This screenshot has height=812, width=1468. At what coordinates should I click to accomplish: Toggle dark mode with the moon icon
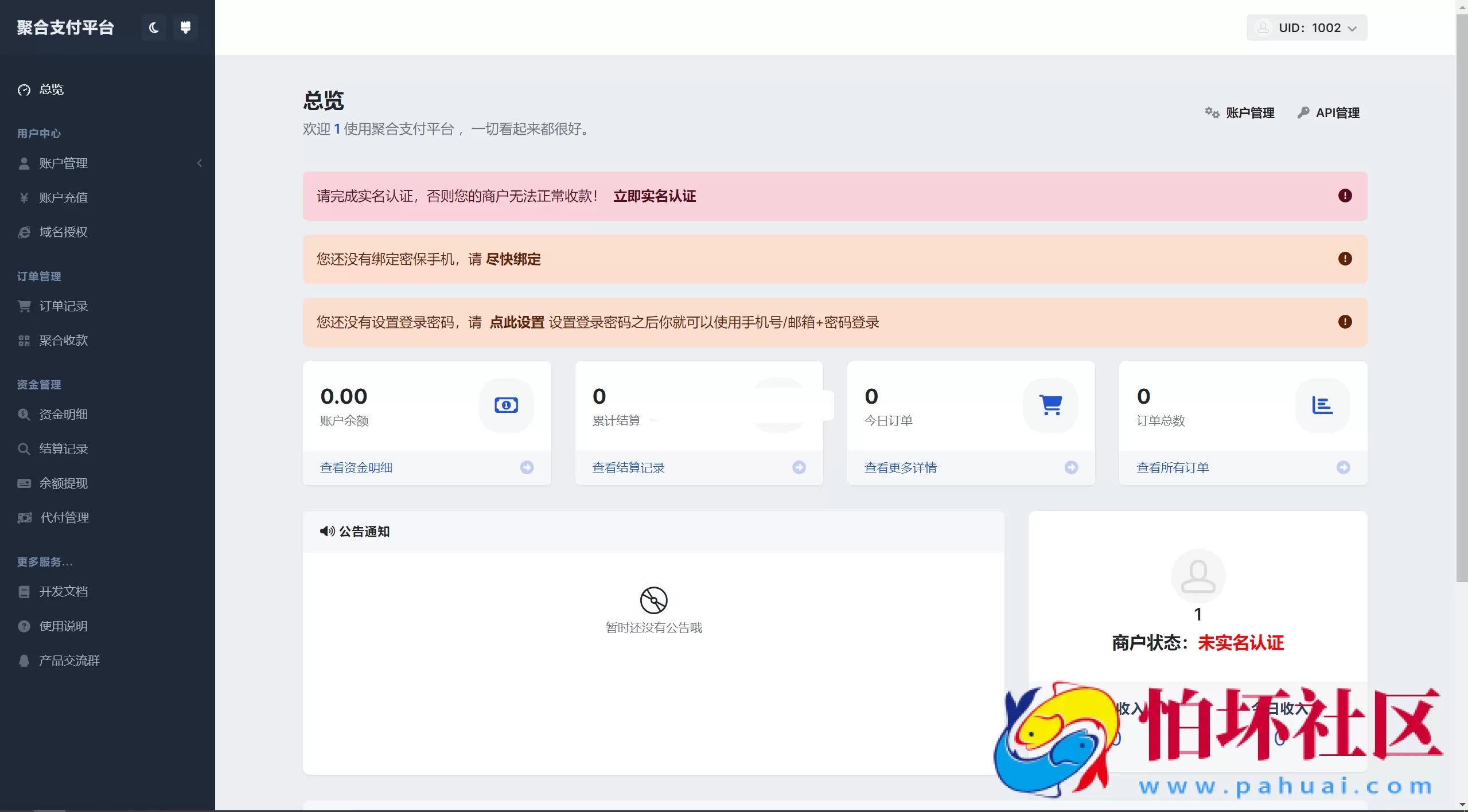click(x=153, y=27)
